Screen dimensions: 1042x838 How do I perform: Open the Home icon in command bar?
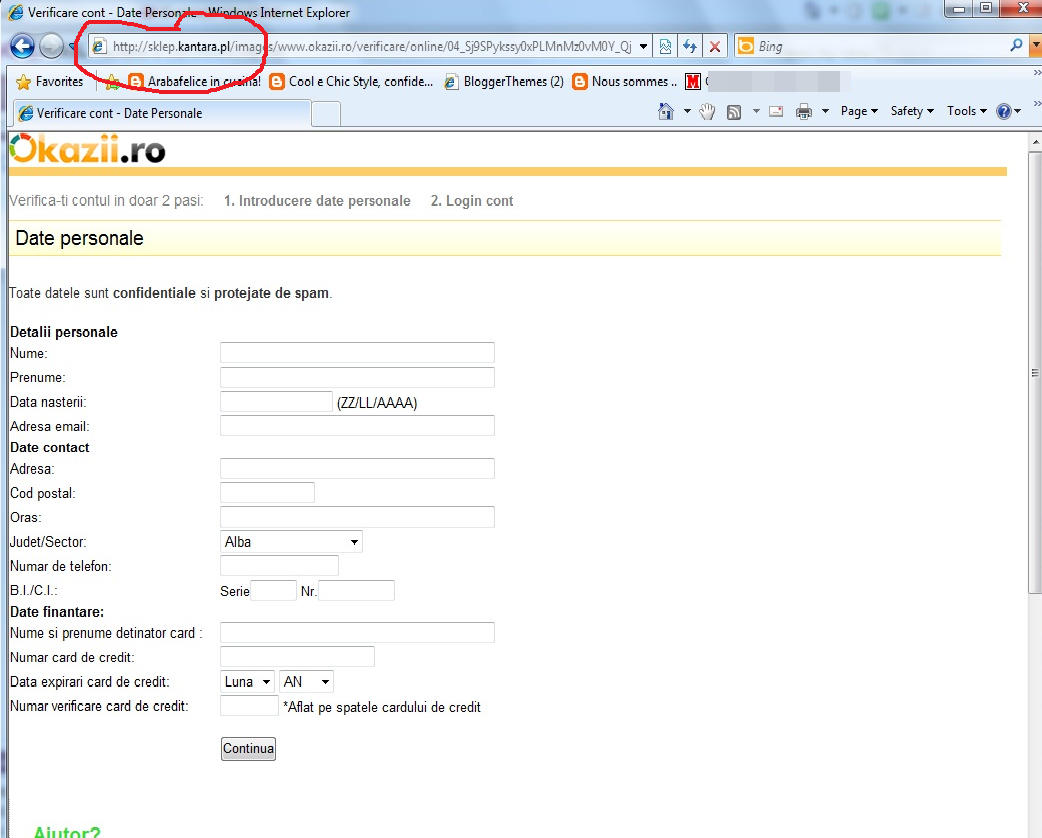(666, 111)
